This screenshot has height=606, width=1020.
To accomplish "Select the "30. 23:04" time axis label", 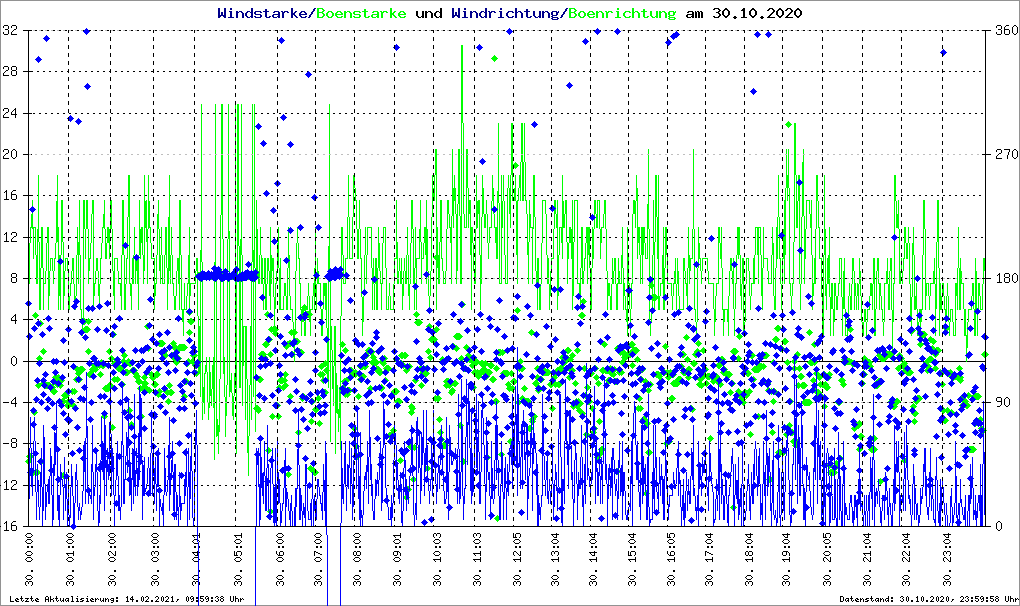I will tap(945, 561).
